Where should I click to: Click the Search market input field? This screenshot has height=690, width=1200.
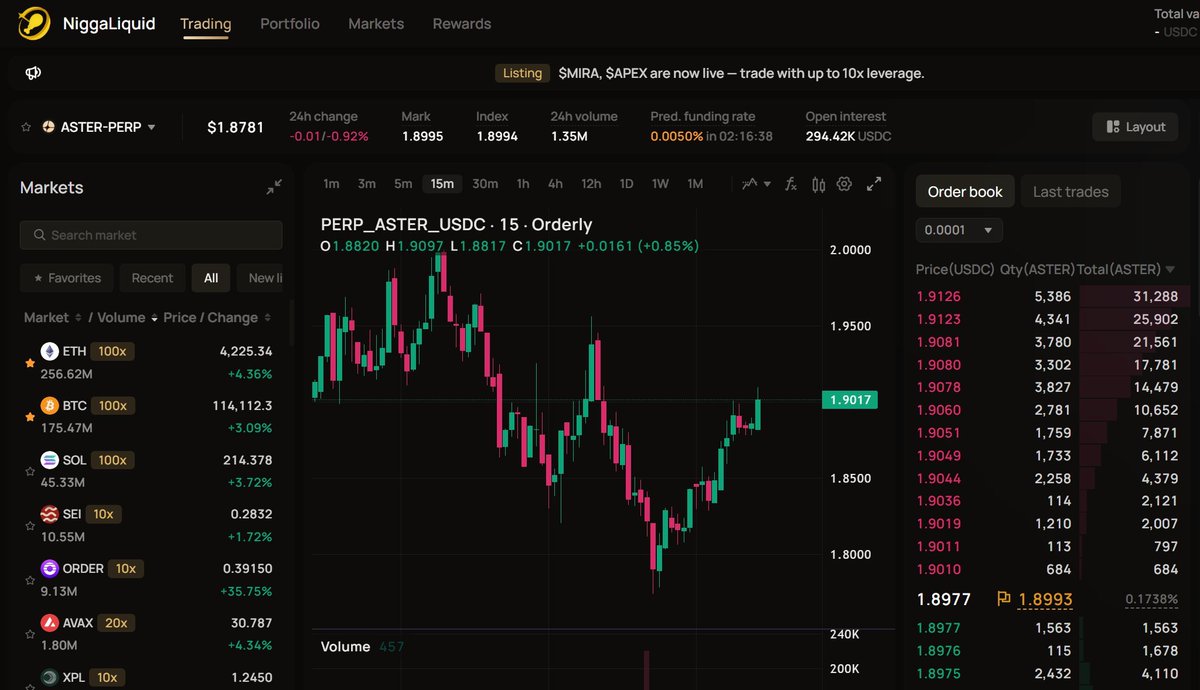(151, 235)
